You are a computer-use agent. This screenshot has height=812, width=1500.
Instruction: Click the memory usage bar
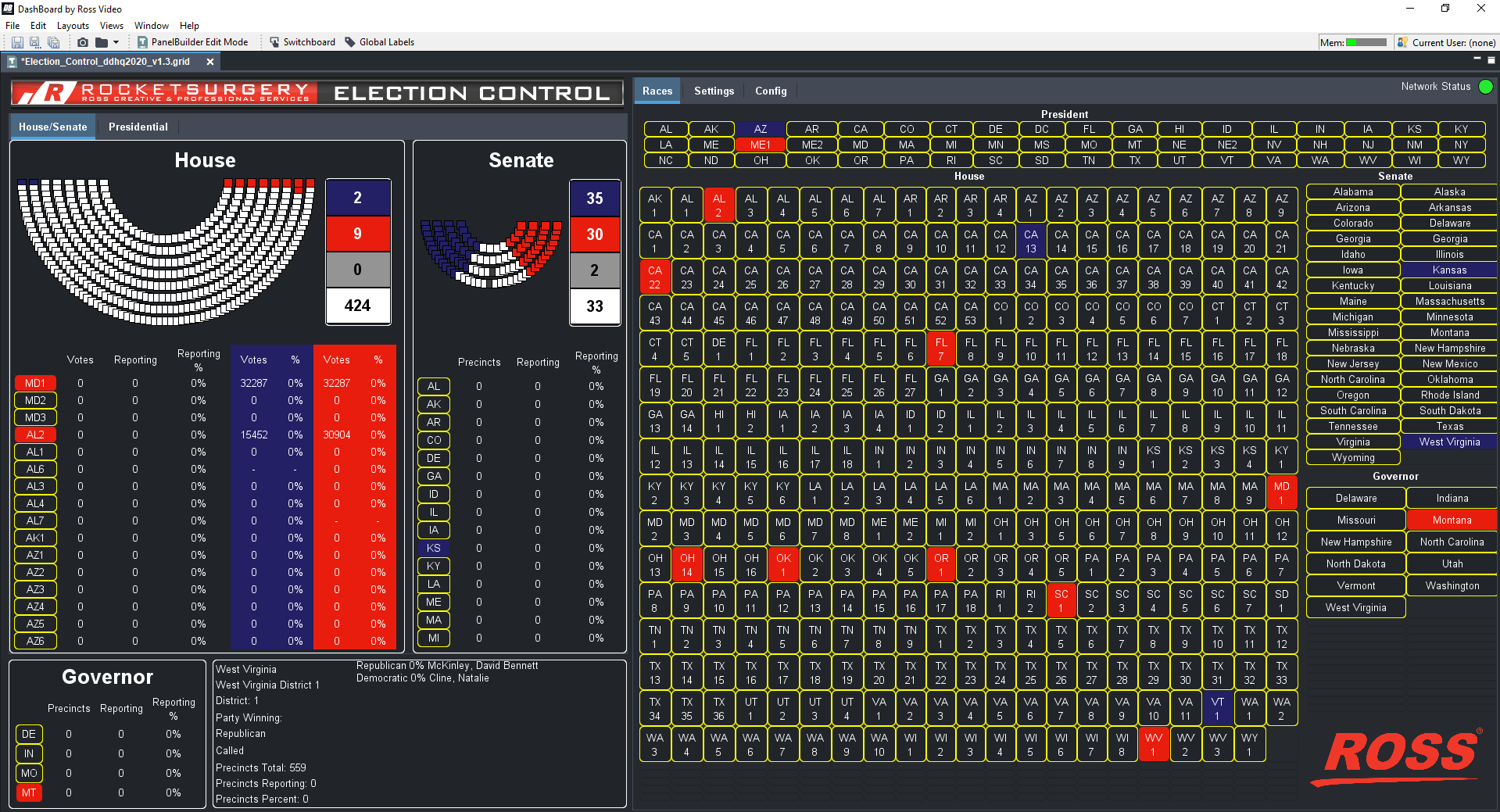pos(1366,42)
